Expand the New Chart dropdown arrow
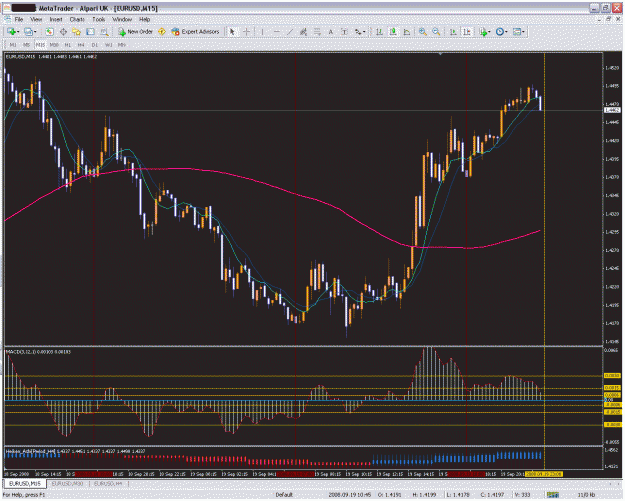The height and width of the screenshot is (501, 625). 18,32
